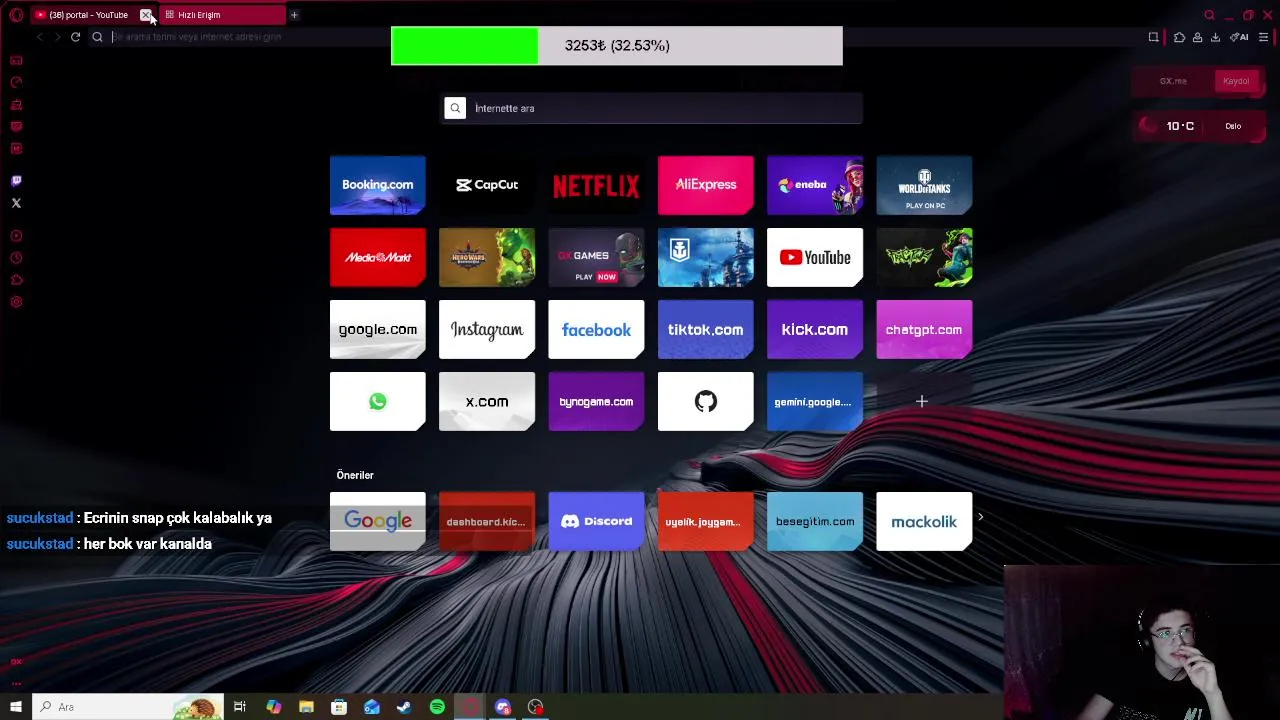Open Task View from the taskbar
The height and width of the screenshot is (720, 1280).
(x=240, y=707)
